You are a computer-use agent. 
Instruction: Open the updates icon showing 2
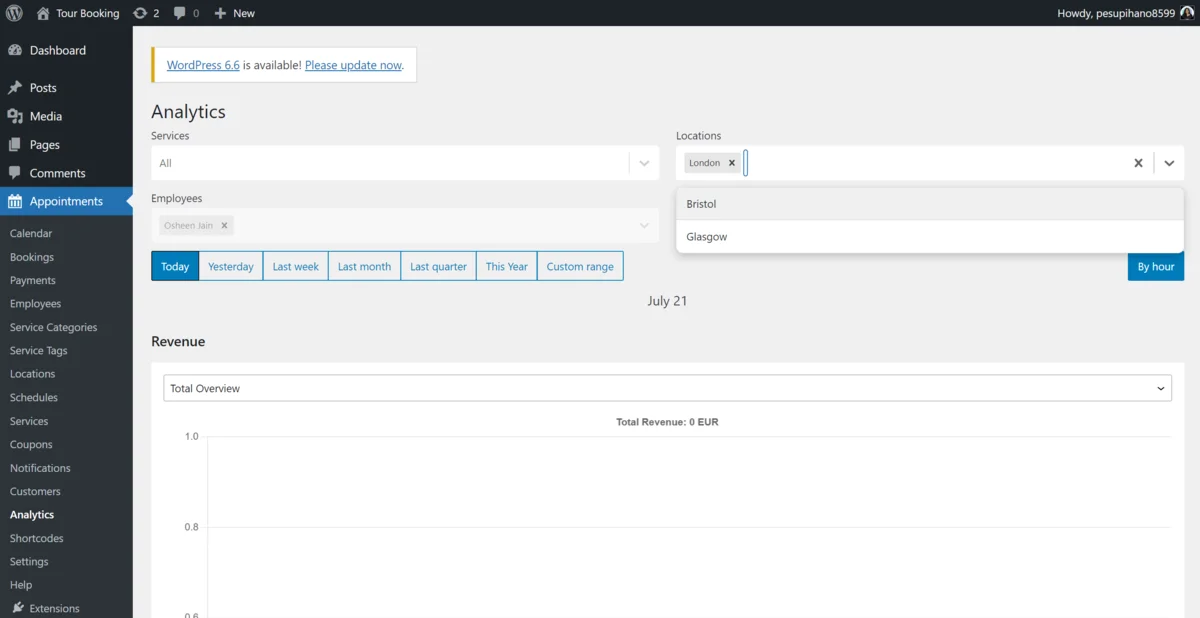click(146, 13)
